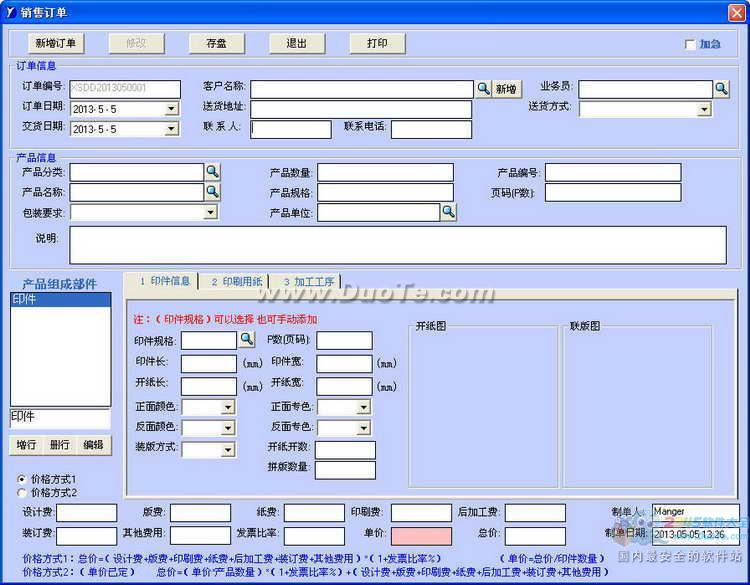This screenshot has height=585, width=750.
Task: Click the magnifier icon next to 产品名称
Action: (x=213, y=192)
